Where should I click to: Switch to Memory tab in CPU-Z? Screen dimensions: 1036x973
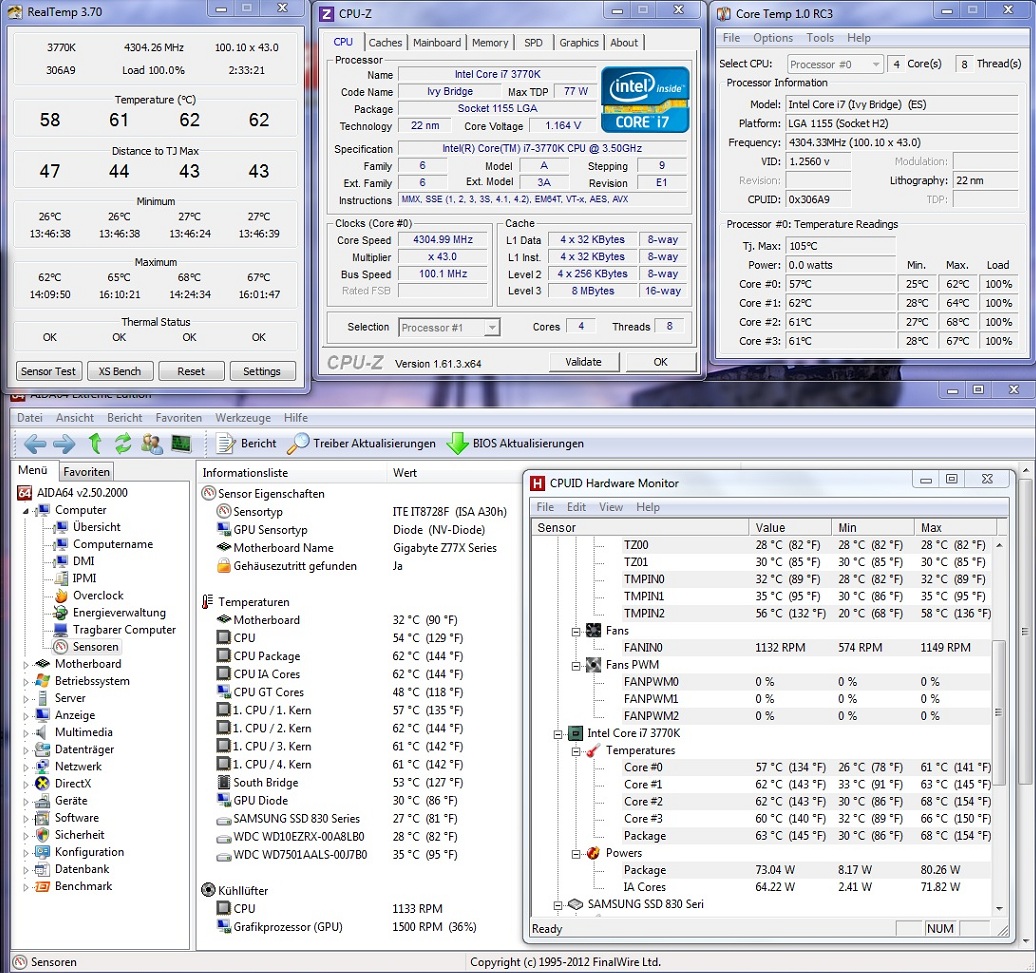pyautogui.click(x=490, y=43)
